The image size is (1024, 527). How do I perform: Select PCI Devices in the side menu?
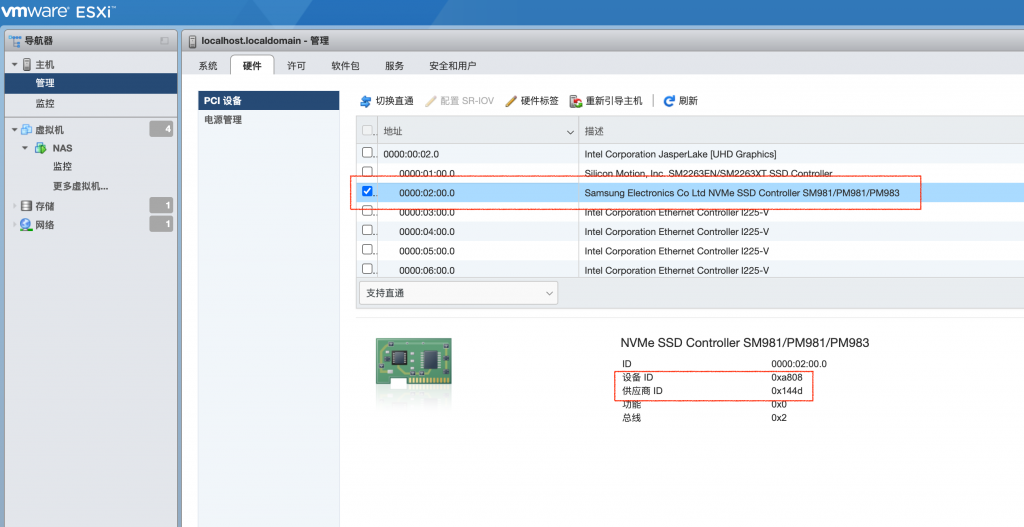click(268, 101)
